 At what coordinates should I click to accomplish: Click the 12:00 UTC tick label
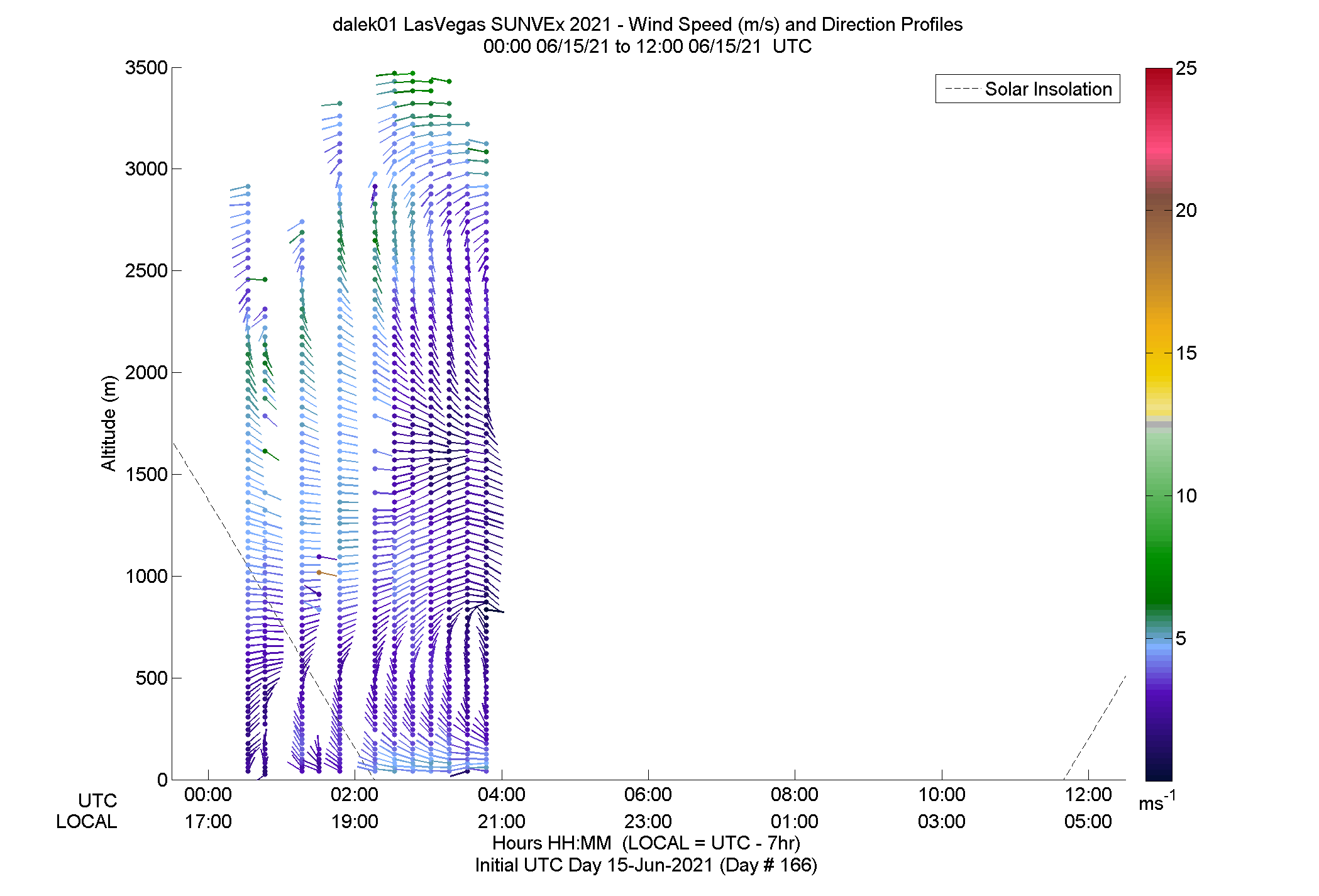(x=1088, y=794)
